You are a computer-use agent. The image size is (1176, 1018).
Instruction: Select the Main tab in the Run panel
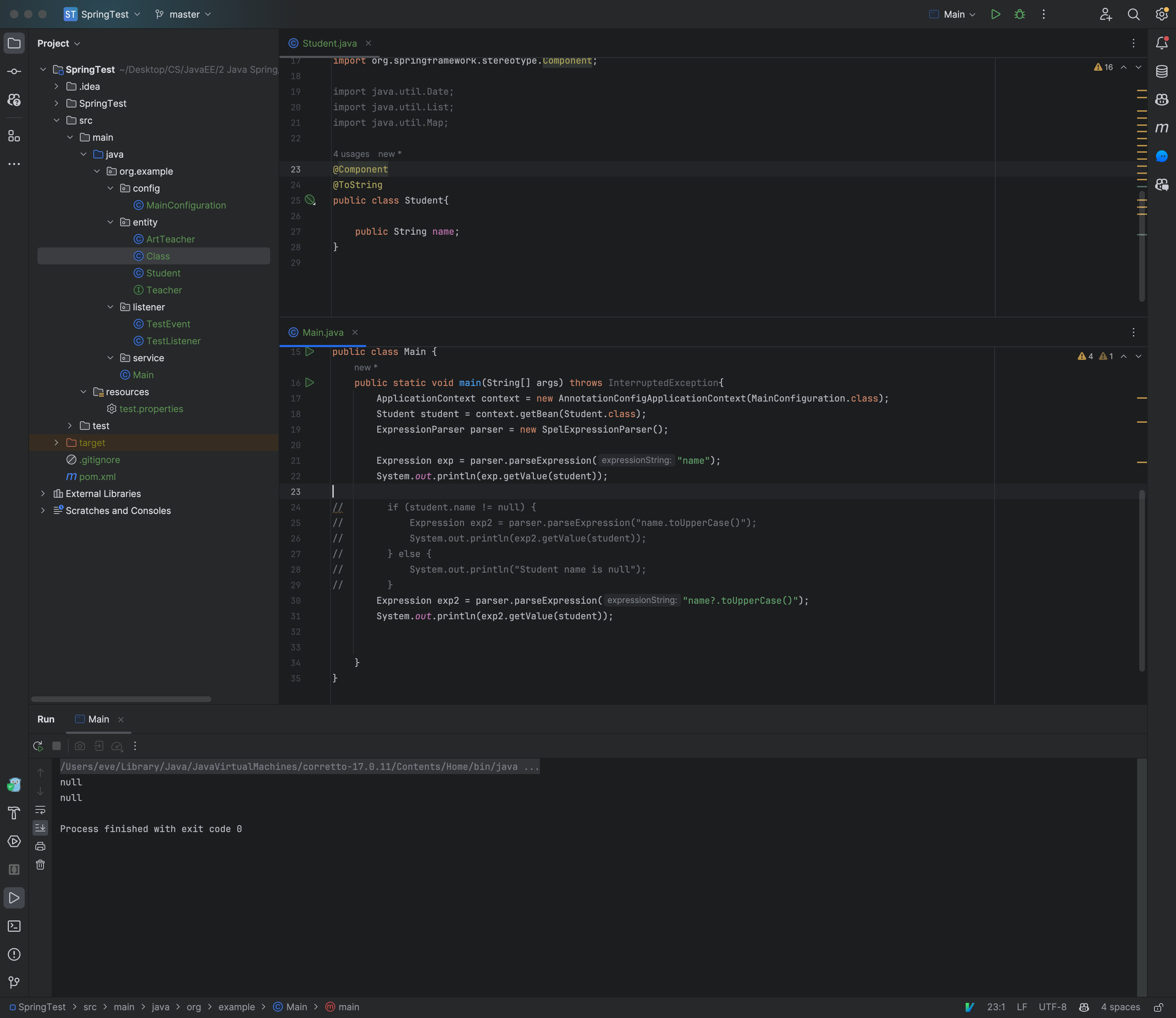pos(98,719)
